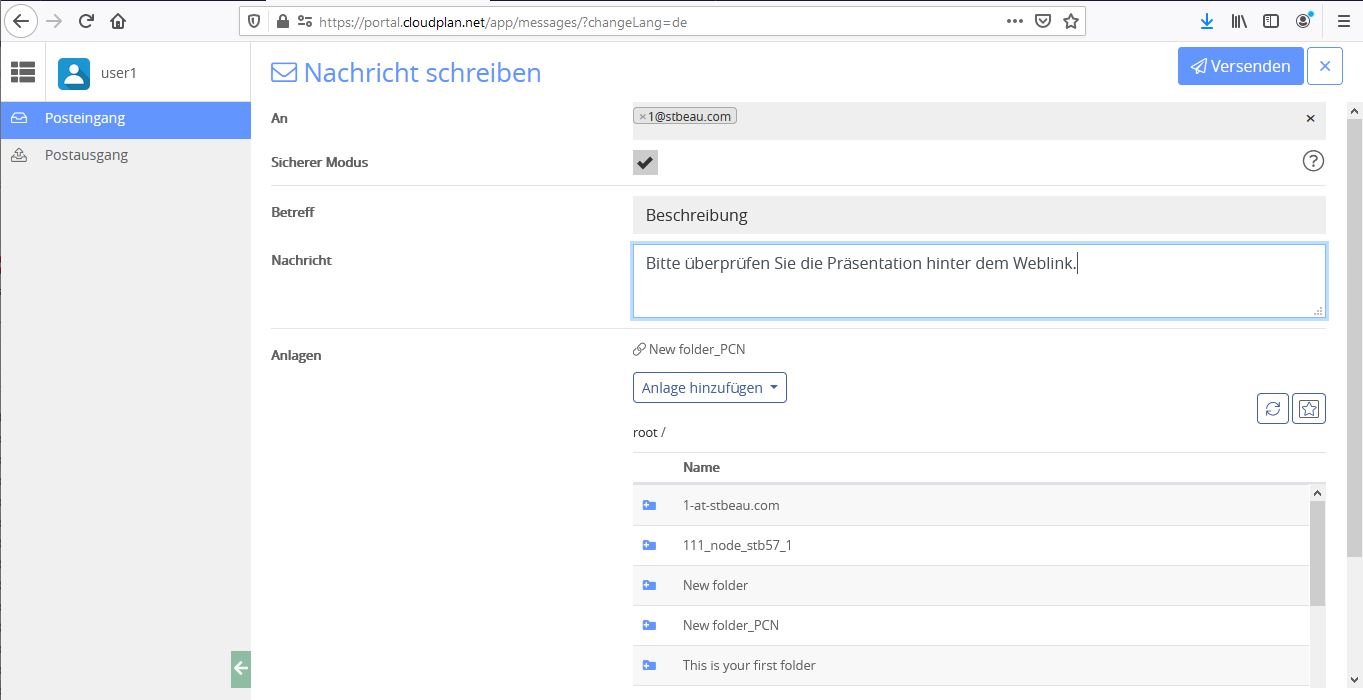Click the user1 avatar icon
This screenshot has height=700, width=1363.
click(x=73, y=71)
